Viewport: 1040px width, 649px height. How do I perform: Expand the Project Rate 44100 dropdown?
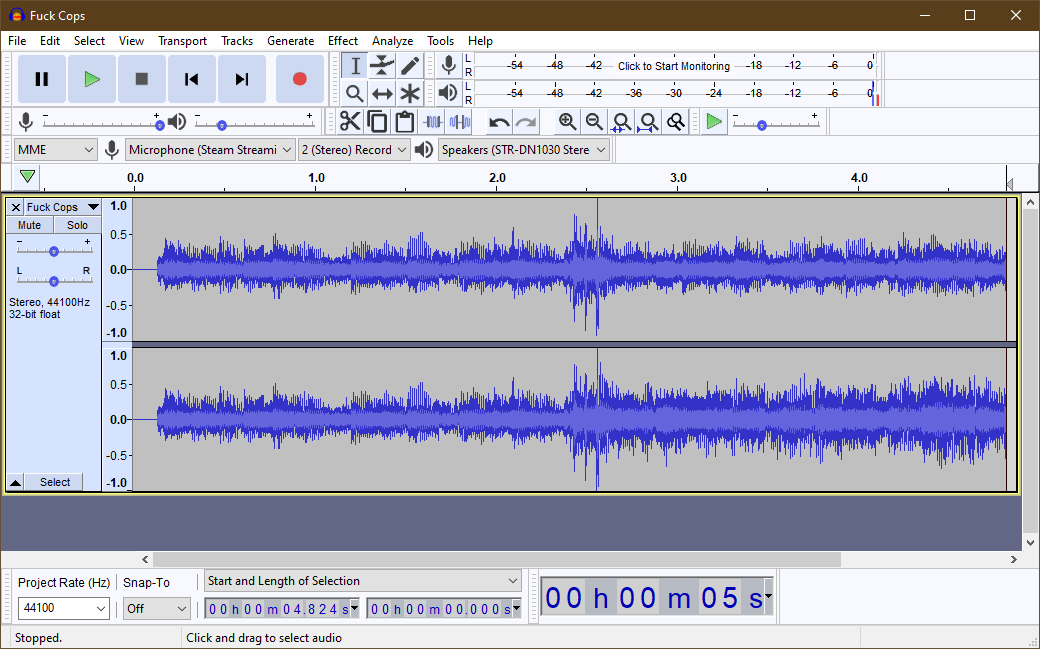(101, 609)
